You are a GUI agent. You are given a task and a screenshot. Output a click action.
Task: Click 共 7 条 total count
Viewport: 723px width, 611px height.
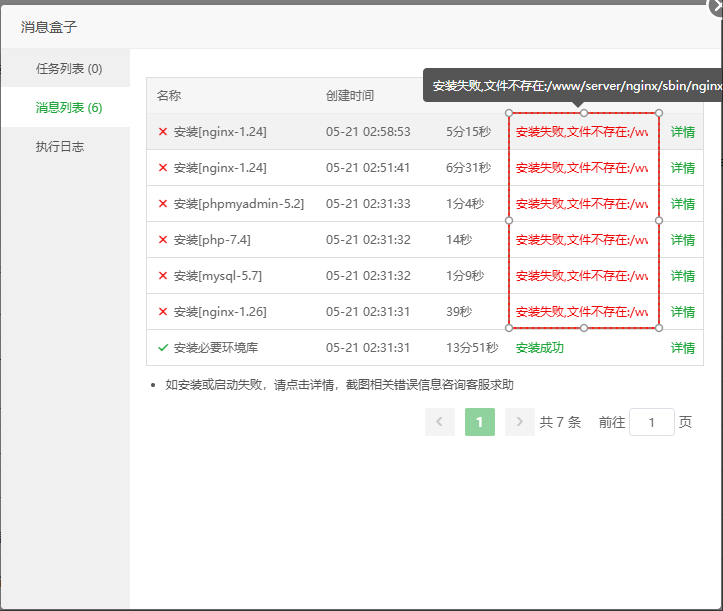coord(560,422)
